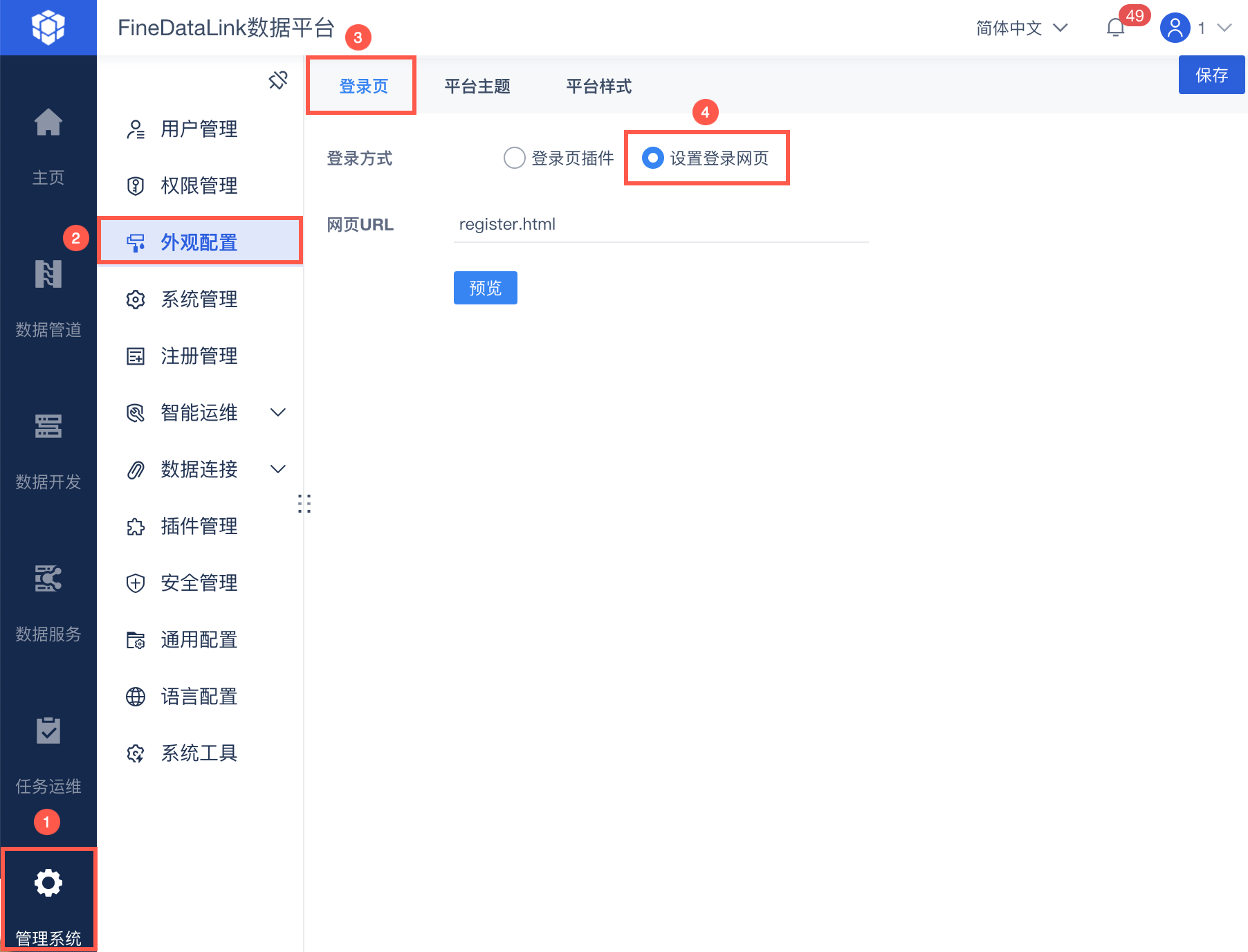Click the user avatar icon
Screen dimensions: 1248x952
[x=1175, y=28]
